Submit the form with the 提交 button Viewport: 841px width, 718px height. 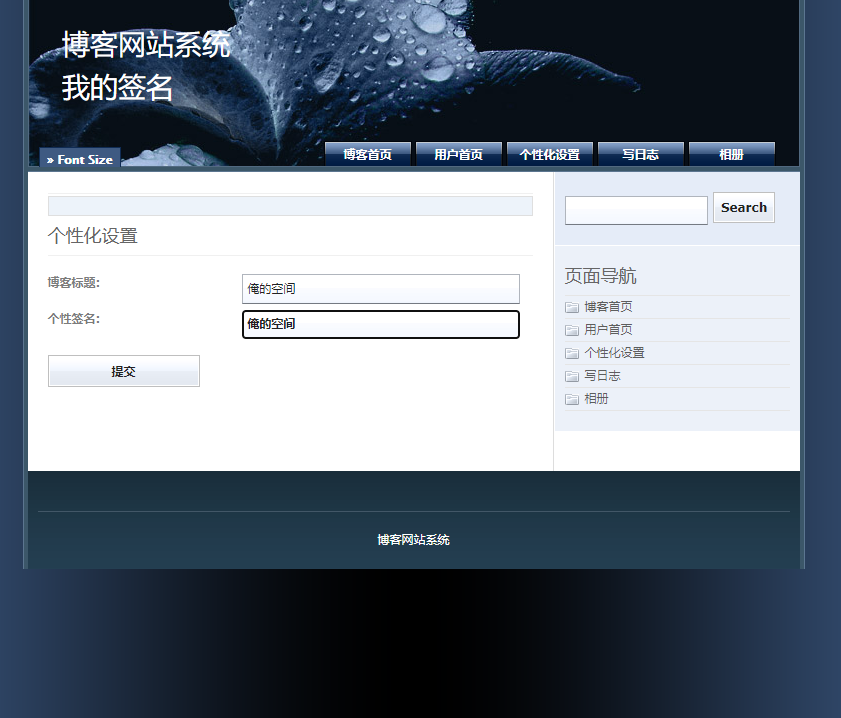tap(123, 370)
